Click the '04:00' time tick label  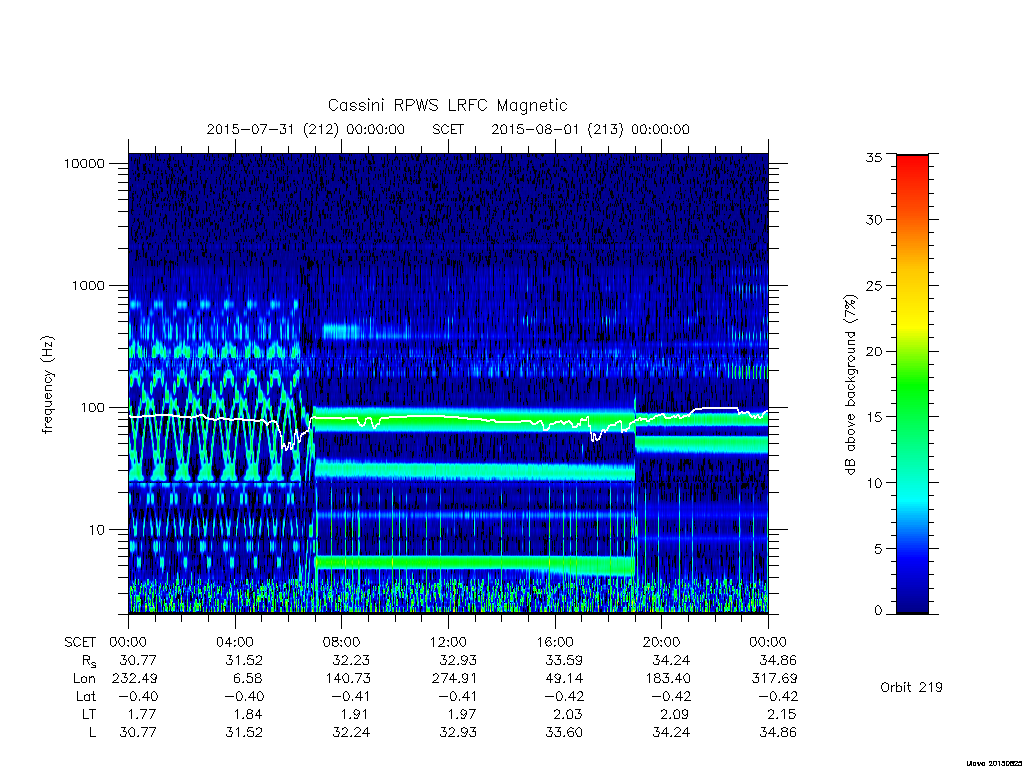pyautogui.click(x=234, y=642)
